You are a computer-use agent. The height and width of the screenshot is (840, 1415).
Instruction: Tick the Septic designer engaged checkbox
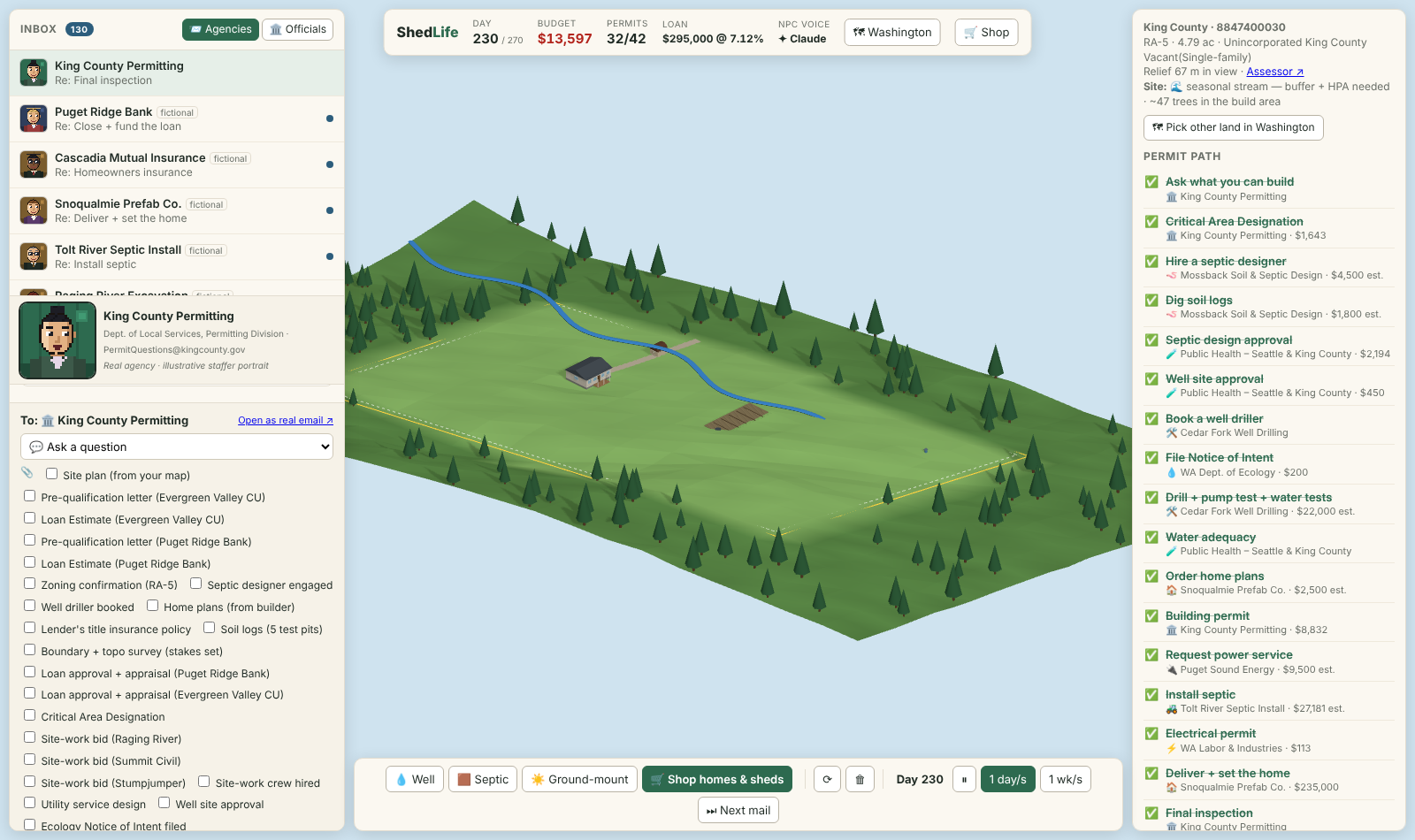(196, 584)
